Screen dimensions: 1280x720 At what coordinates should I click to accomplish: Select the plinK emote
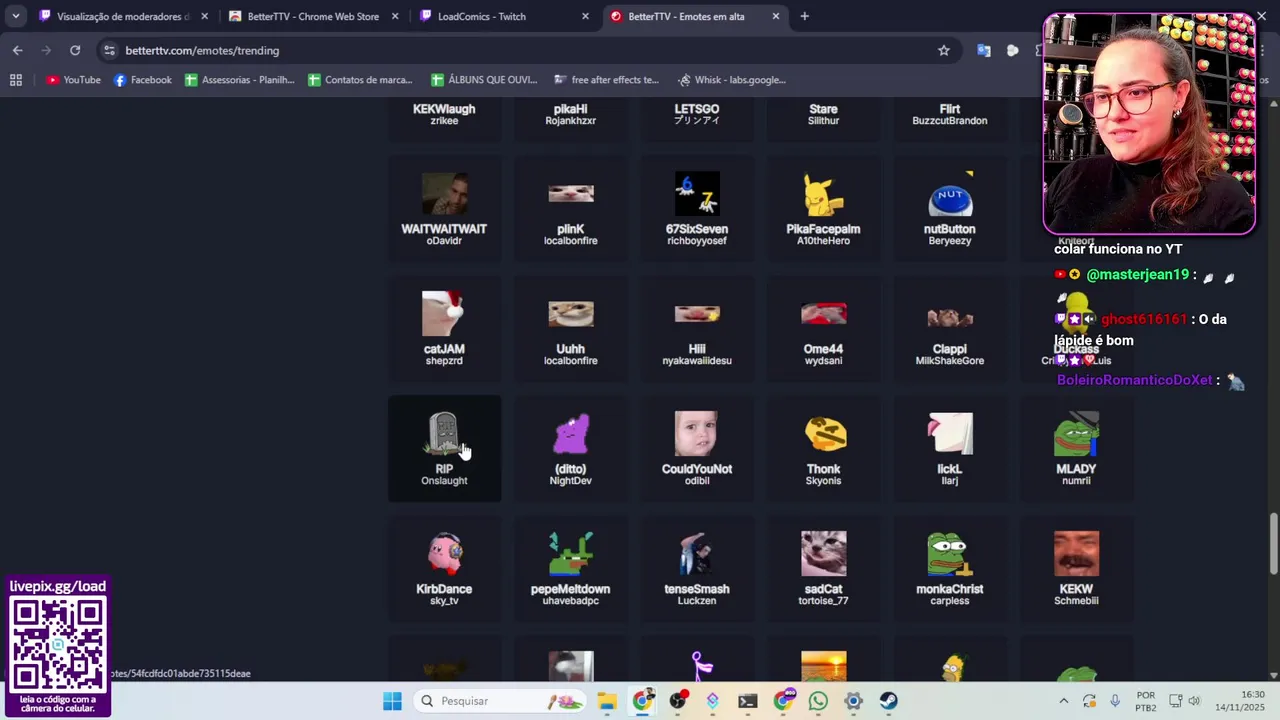pyautogui.click(x=571, y=209)
